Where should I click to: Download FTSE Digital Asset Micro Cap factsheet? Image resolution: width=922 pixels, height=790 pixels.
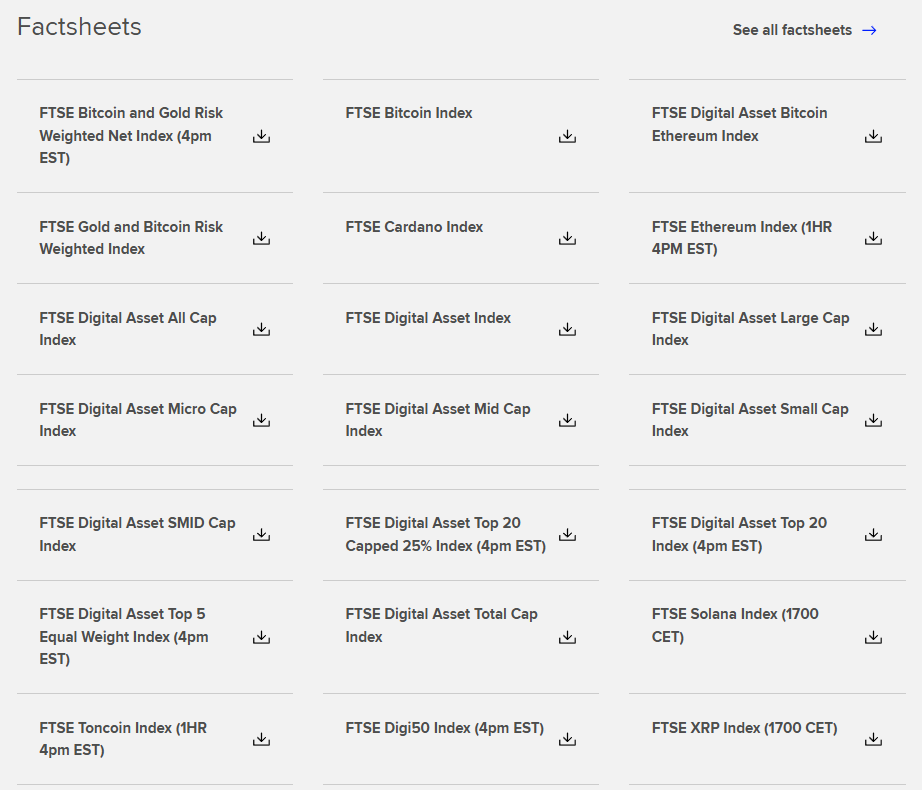point(261,420)
